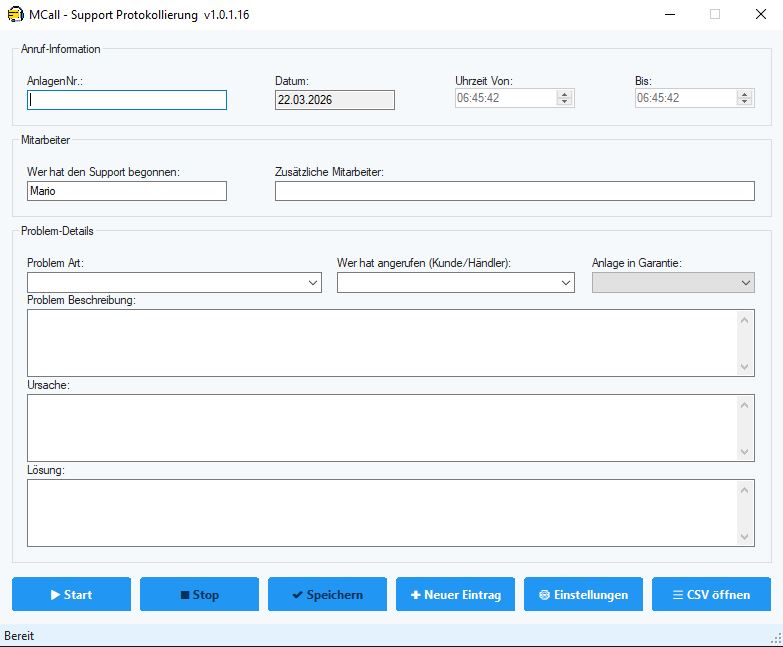
Task: Click the support starter name field containing Mario
Action: click(x=127, y=191)
